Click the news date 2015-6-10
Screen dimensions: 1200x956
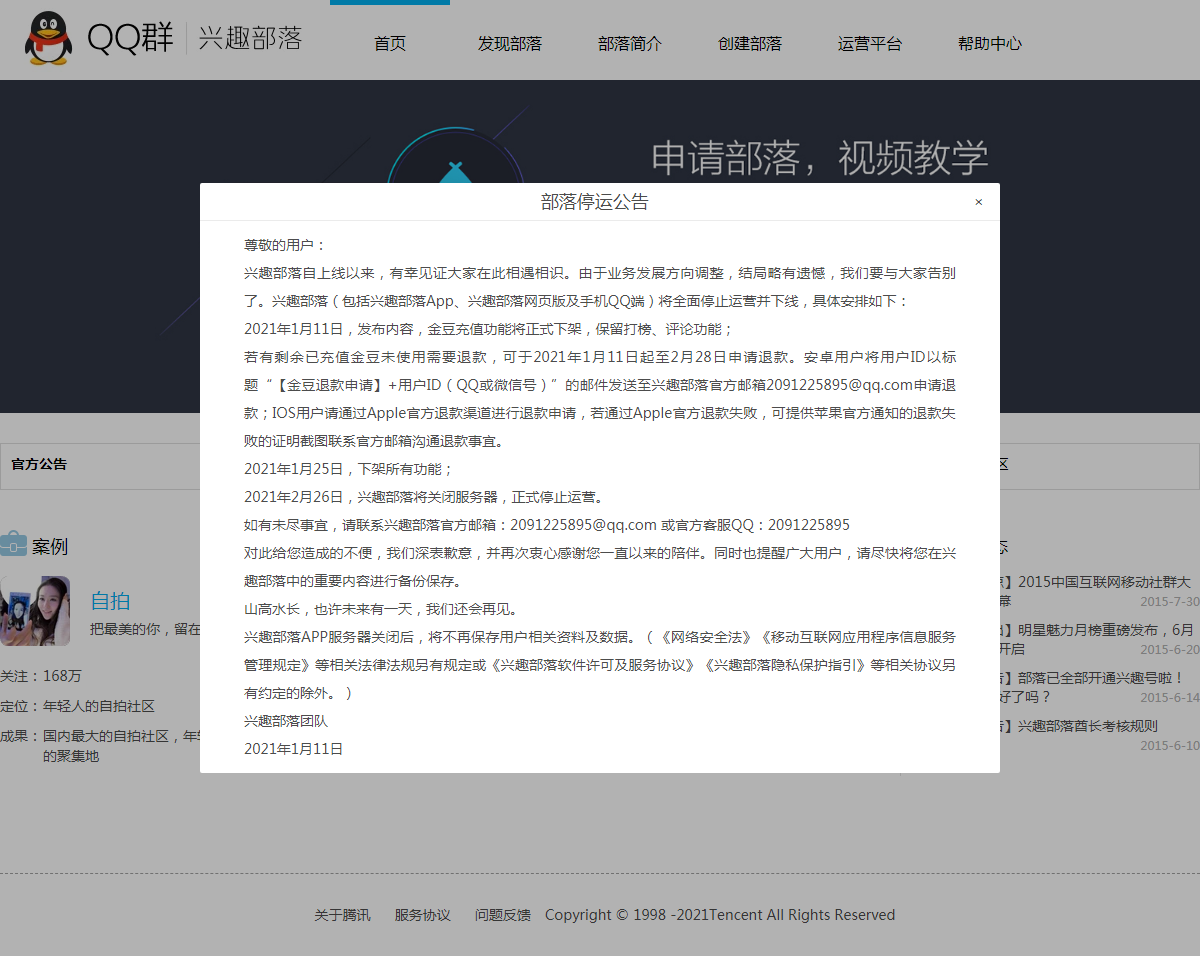[x=1170, y=745]
